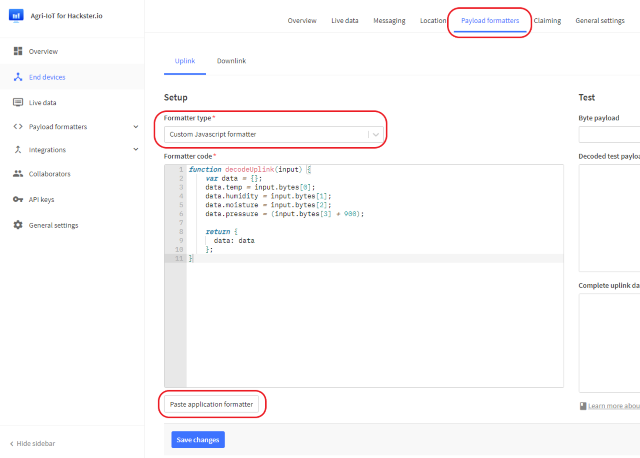Click the 'data: data' code line
The image size is (640, 458).
pyautogui.click(x=234, y=240)
